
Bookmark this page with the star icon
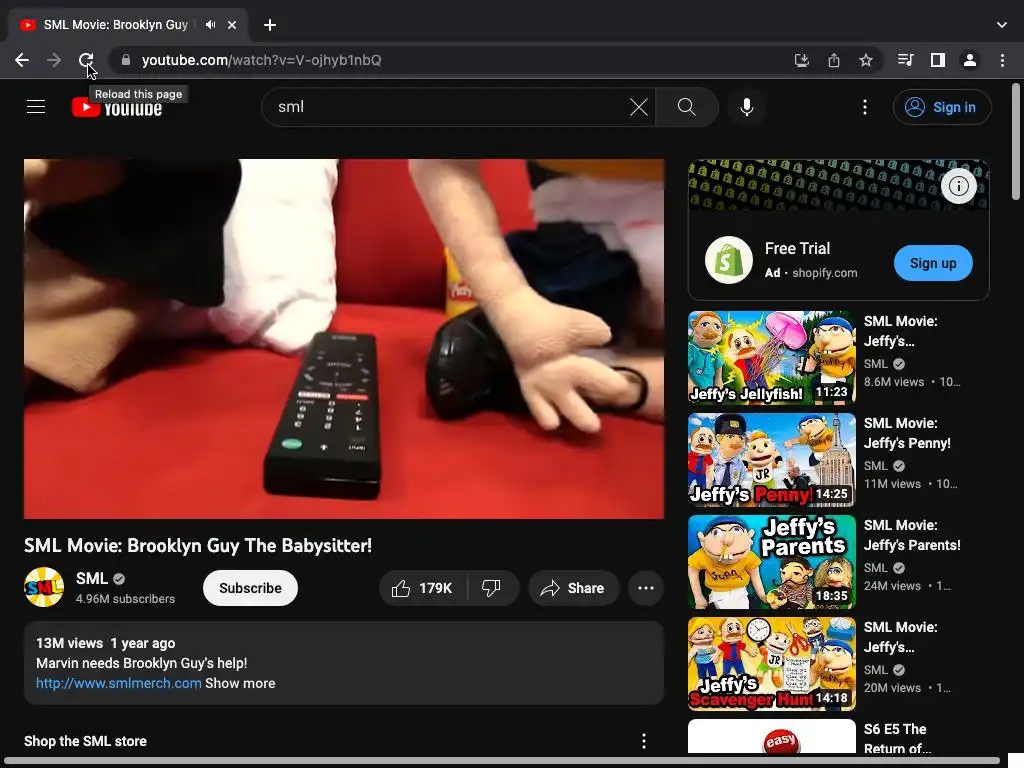tap(866, 60)
